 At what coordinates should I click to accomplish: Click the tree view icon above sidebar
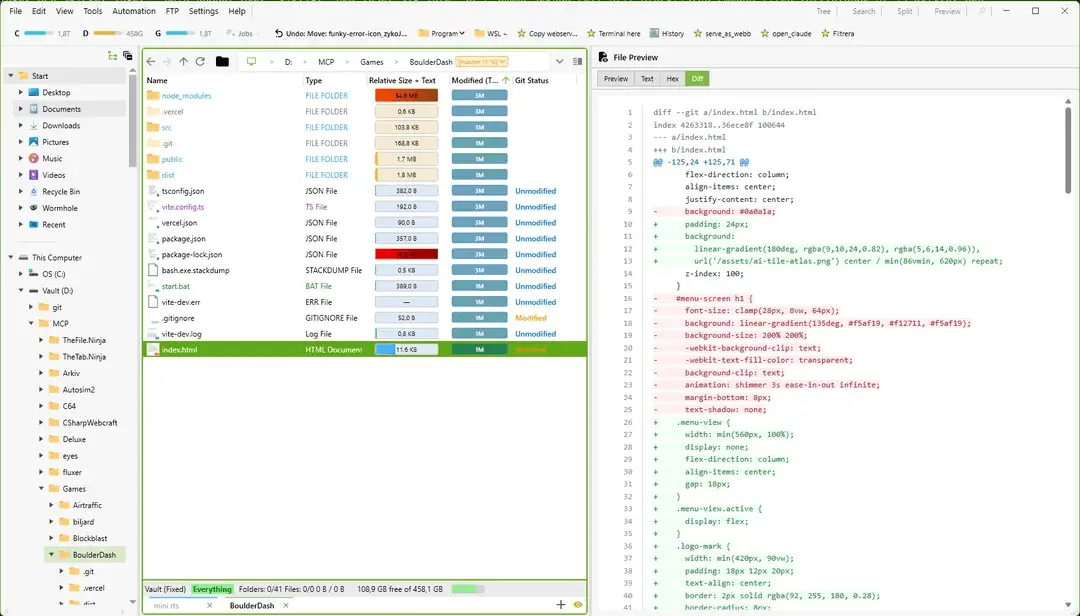click(x=112, y=56)
